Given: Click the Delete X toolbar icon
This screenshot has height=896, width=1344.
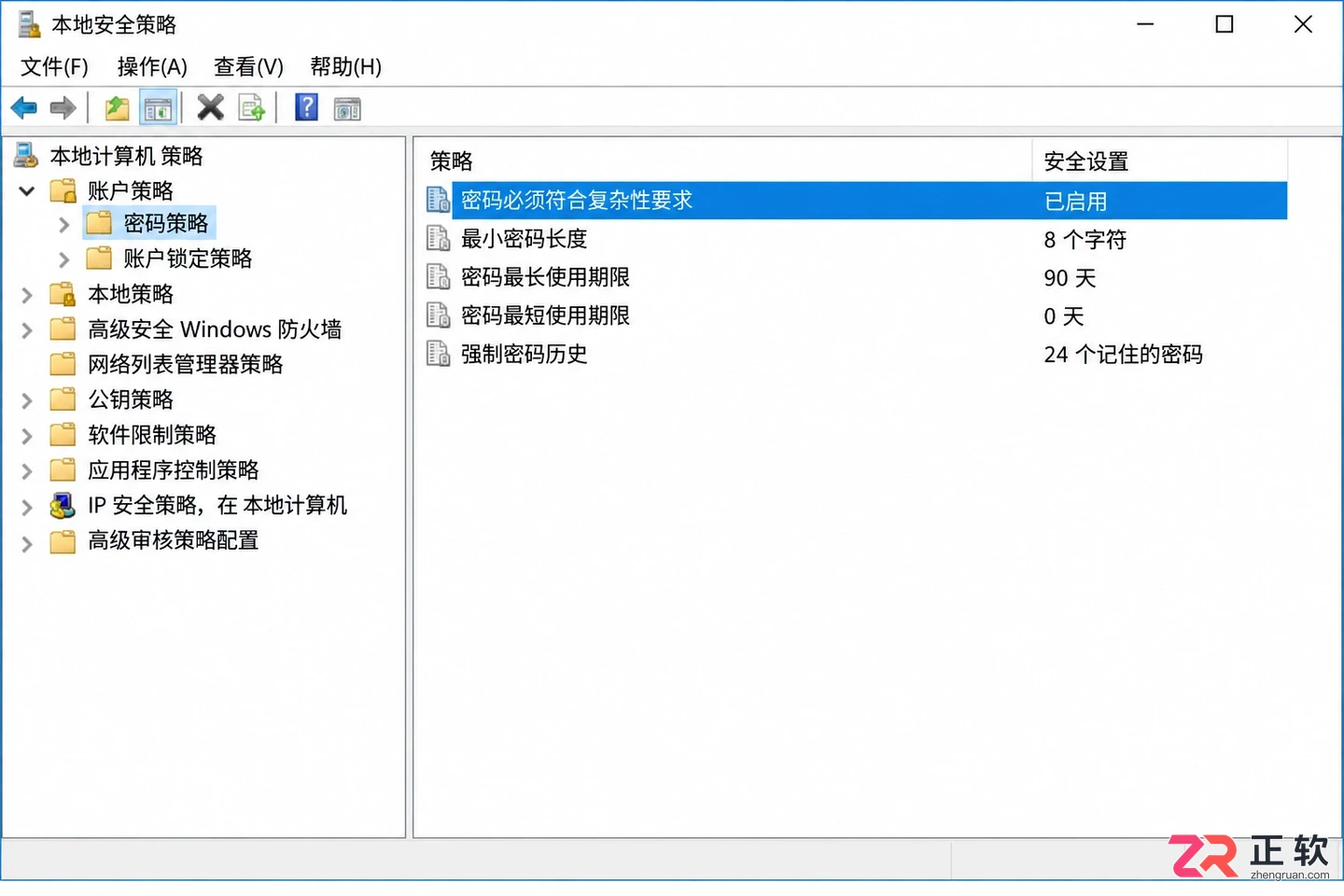Looking at the screenshot, I should [x=211, y=108].
